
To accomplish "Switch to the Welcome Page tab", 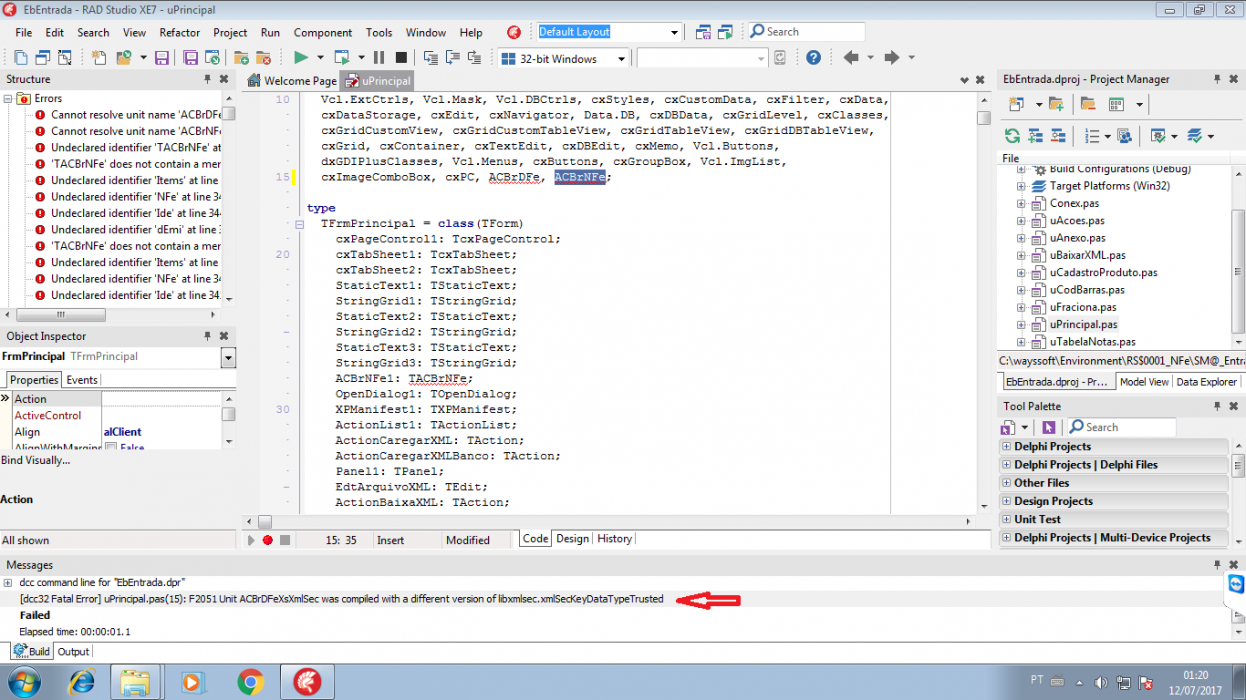I will click(293, 81).
